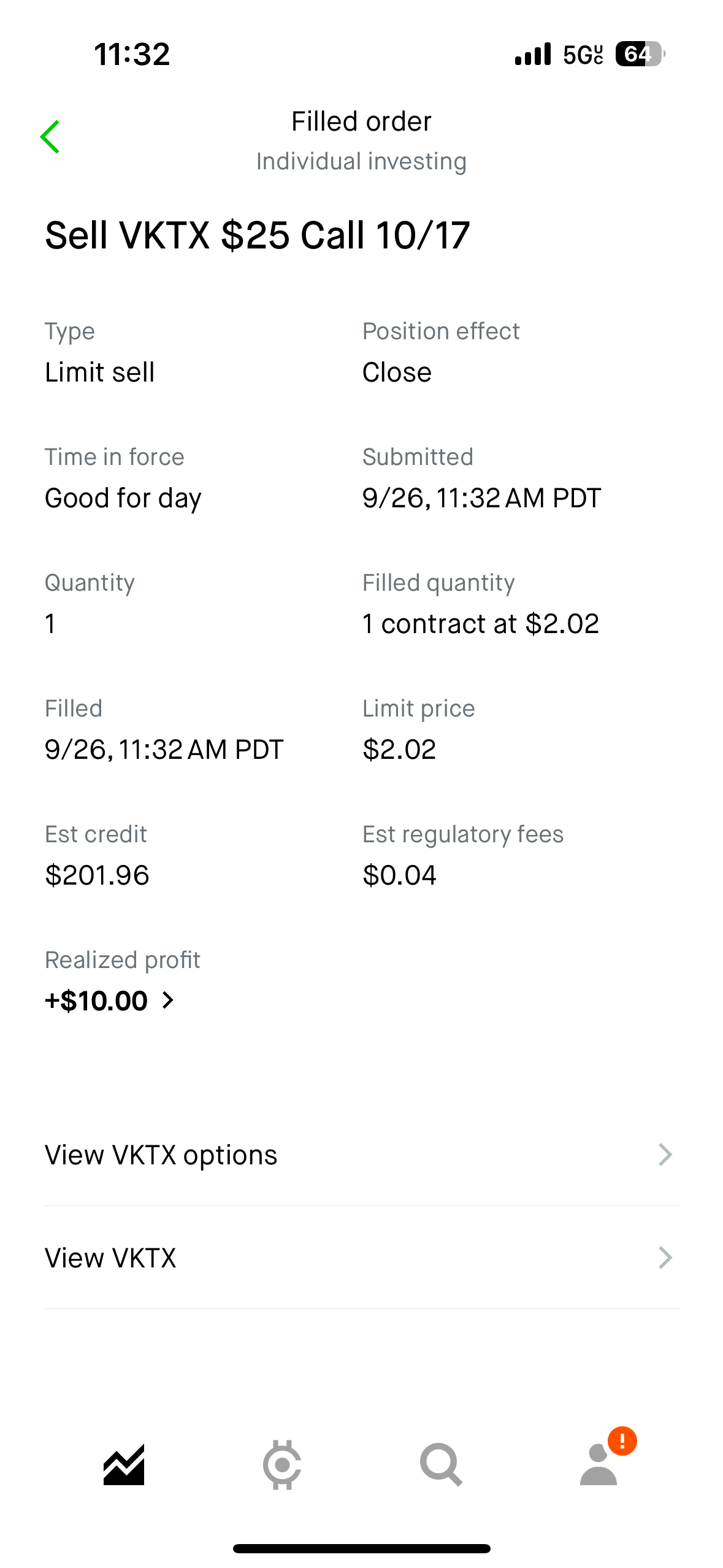Tap the green back arrow
The image size is (723, 1568).
click(50, 137)
